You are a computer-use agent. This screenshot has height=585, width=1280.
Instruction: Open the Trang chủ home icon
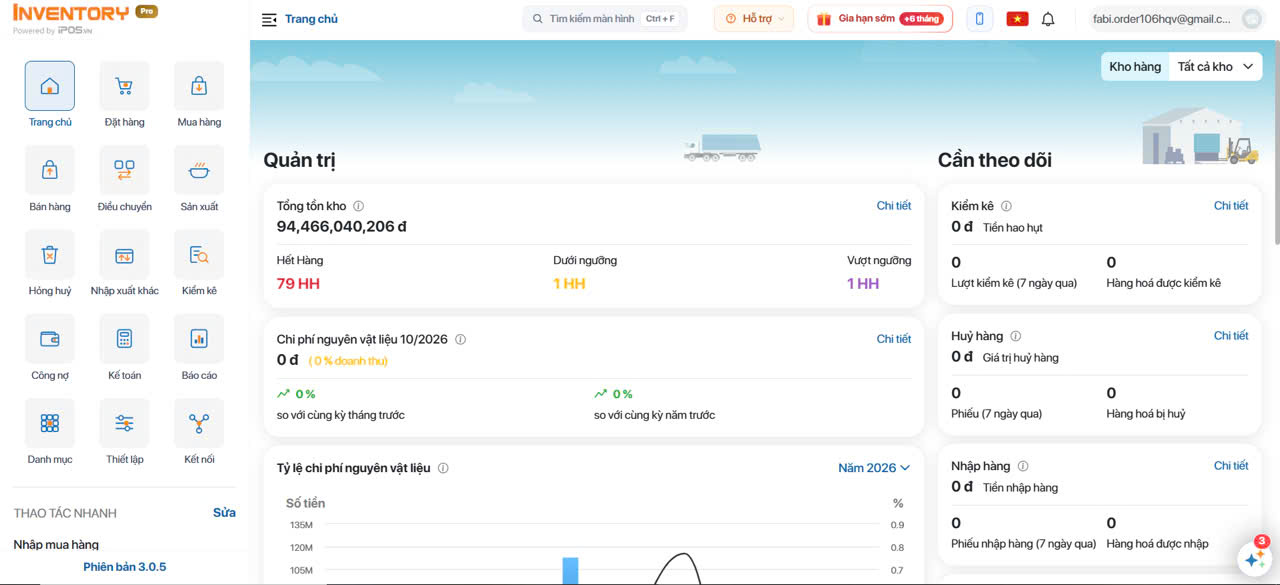point(49,86)
